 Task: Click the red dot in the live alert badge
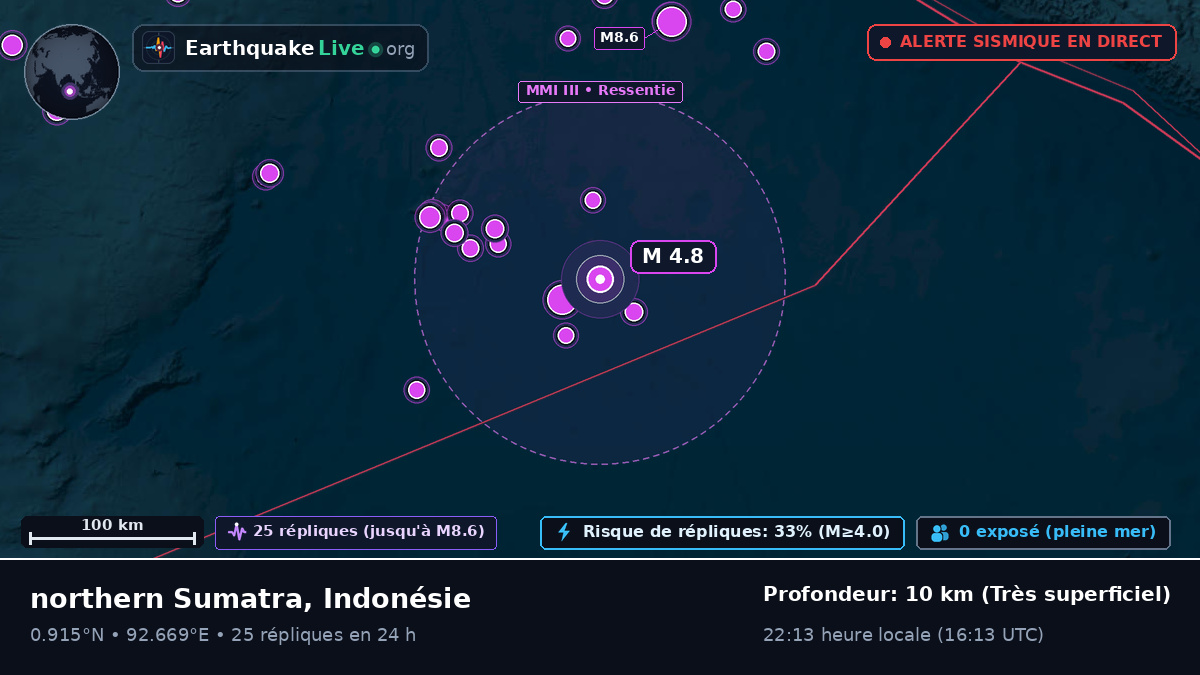pos(885,42)
